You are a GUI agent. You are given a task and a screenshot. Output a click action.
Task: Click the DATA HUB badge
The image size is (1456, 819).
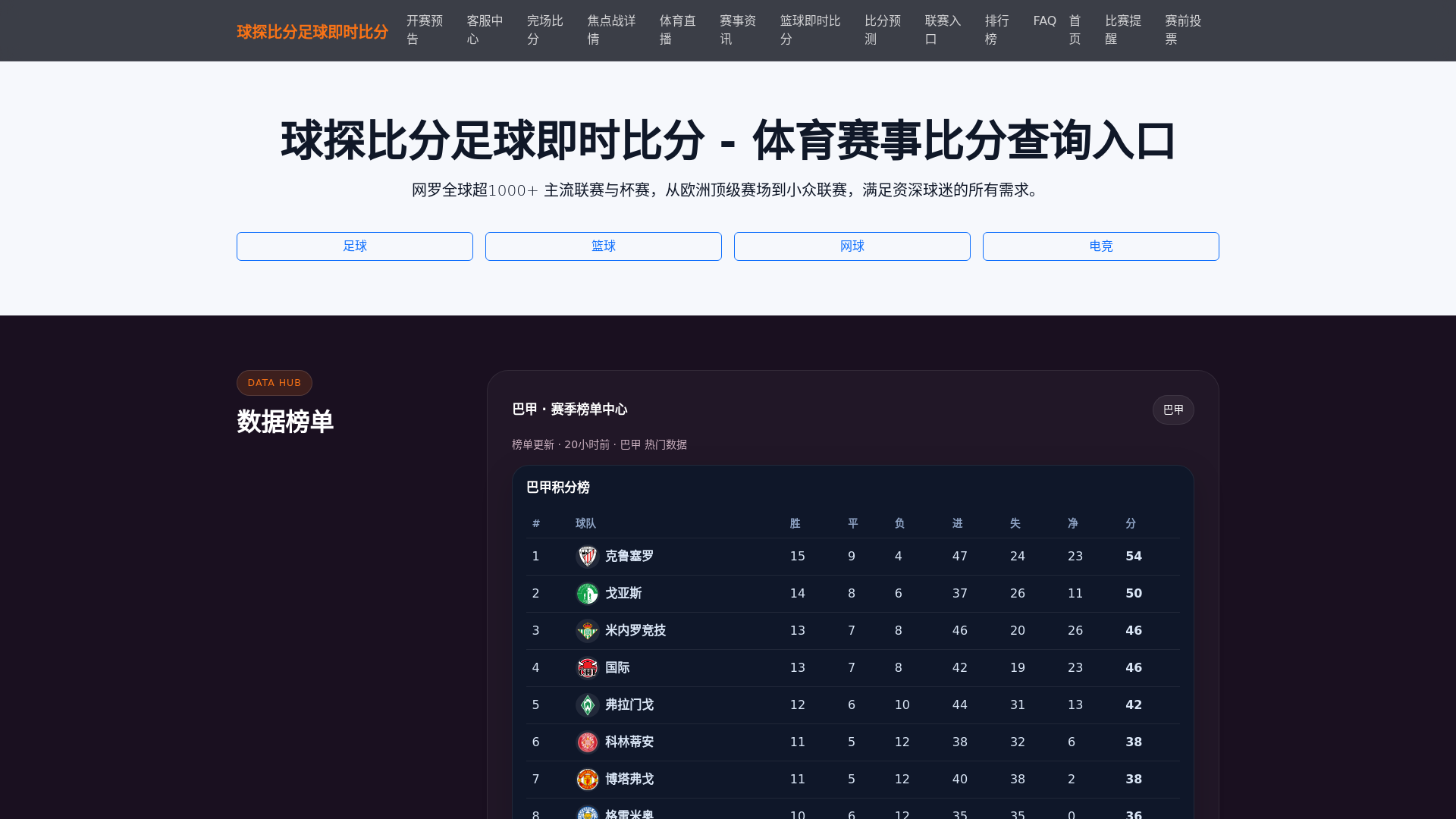[275, 383]
